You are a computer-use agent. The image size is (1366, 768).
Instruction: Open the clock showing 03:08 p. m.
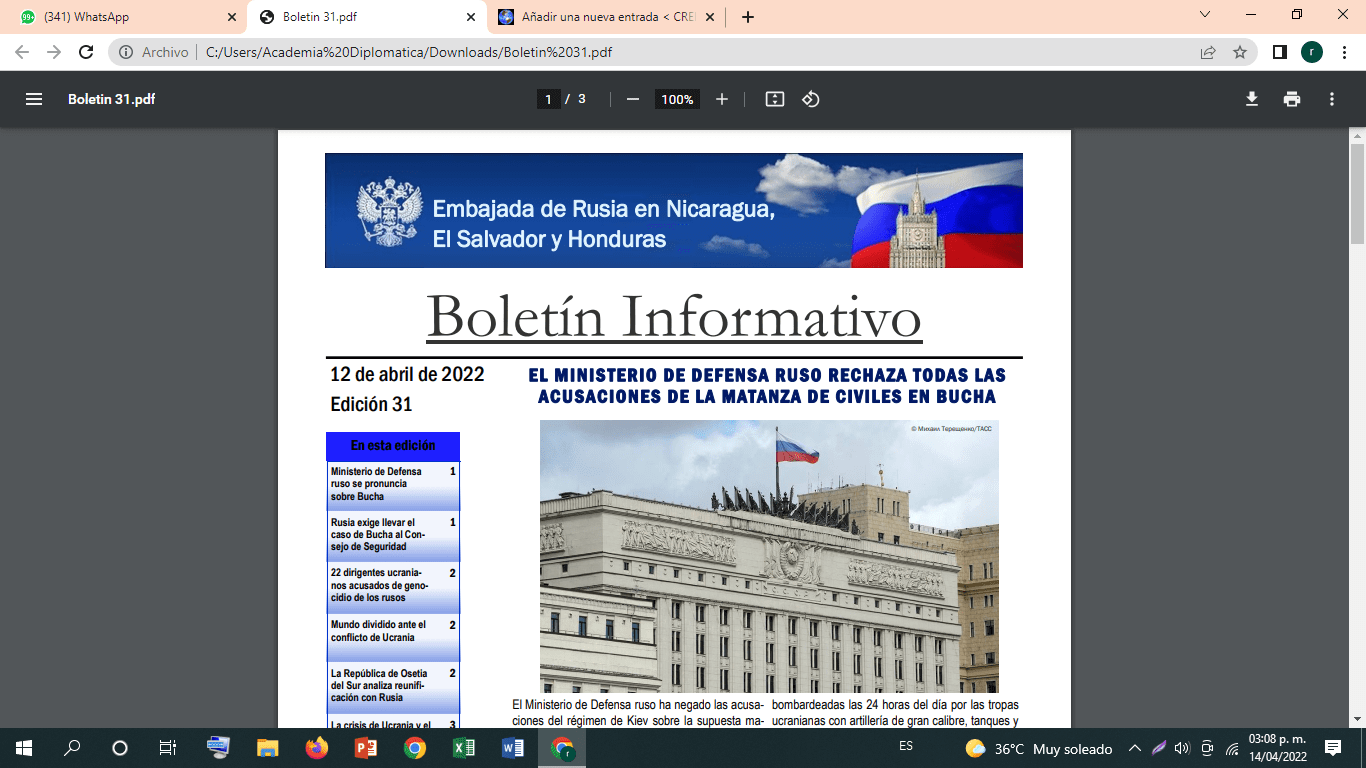pos(1277,748)
